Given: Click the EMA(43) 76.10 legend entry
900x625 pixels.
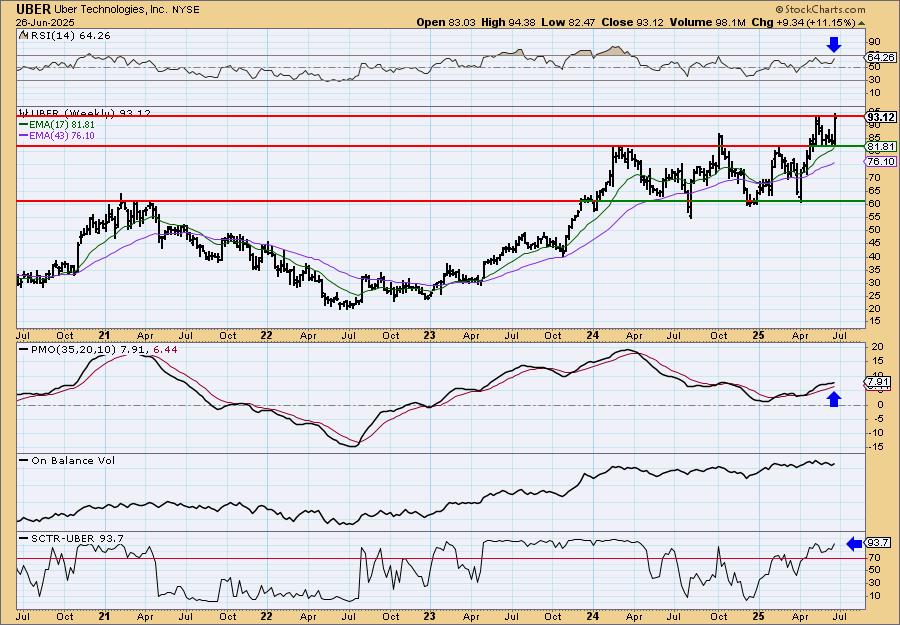Looking at the screenshot, I should point(63,136).
